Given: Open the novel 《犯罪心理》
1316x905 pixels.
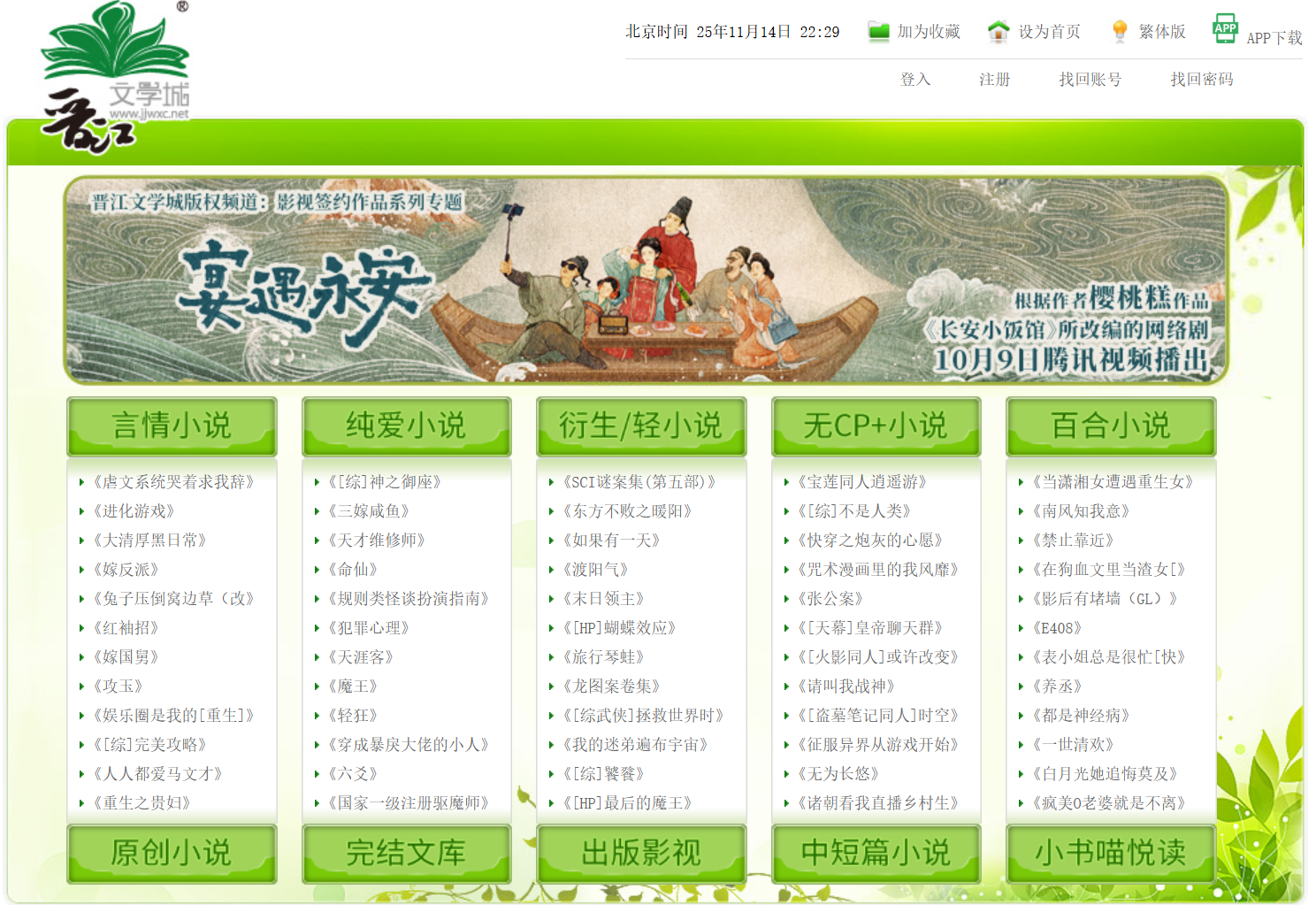Looking at the screenshot, I should point(369,628).
